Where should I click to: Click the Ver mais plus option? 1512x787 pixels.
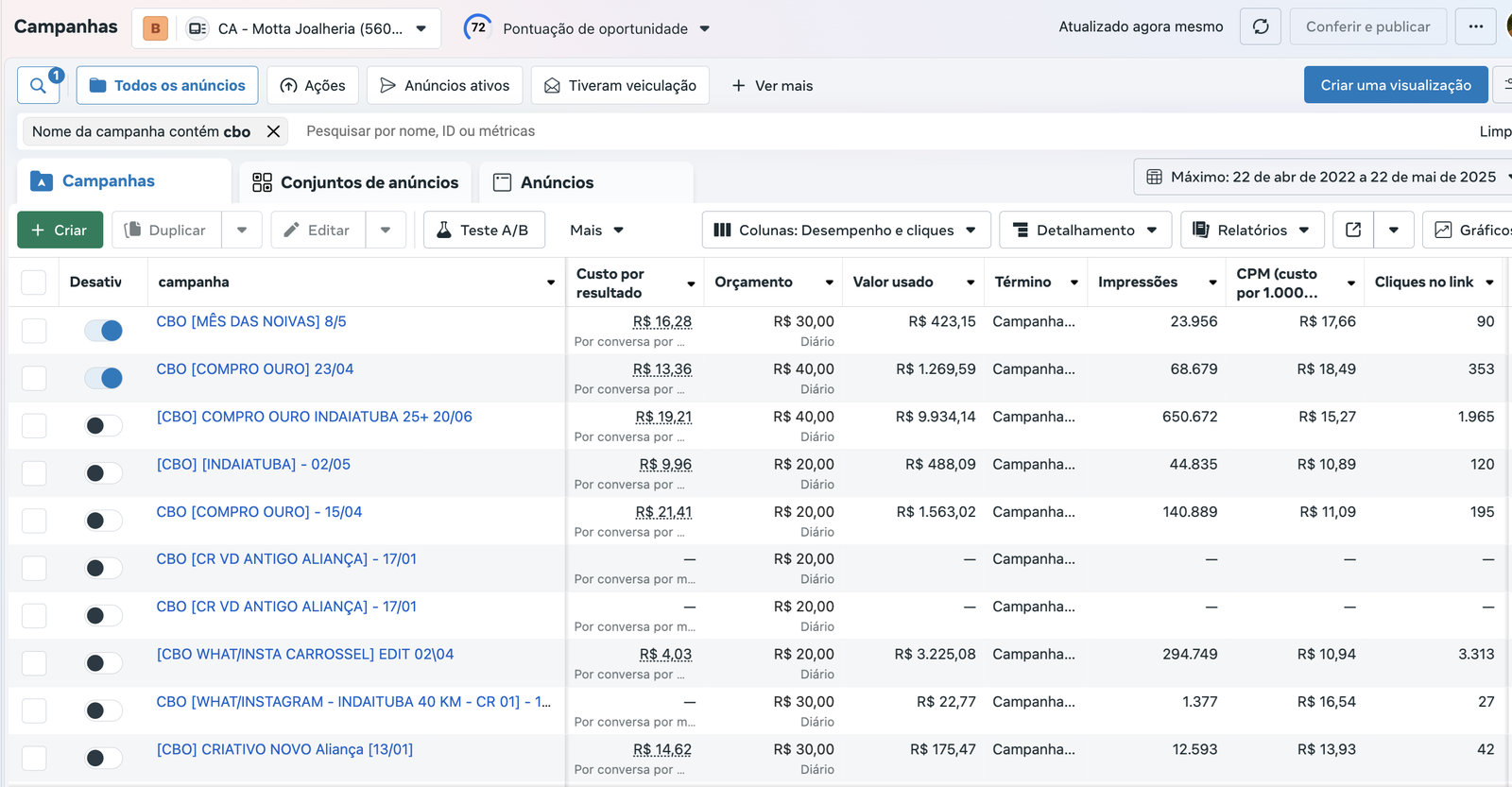pyautogui.click(x=772, y=85)
